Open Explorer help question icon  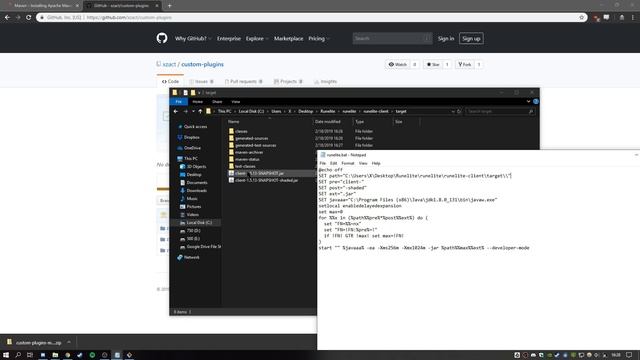[x=536, y=102]
